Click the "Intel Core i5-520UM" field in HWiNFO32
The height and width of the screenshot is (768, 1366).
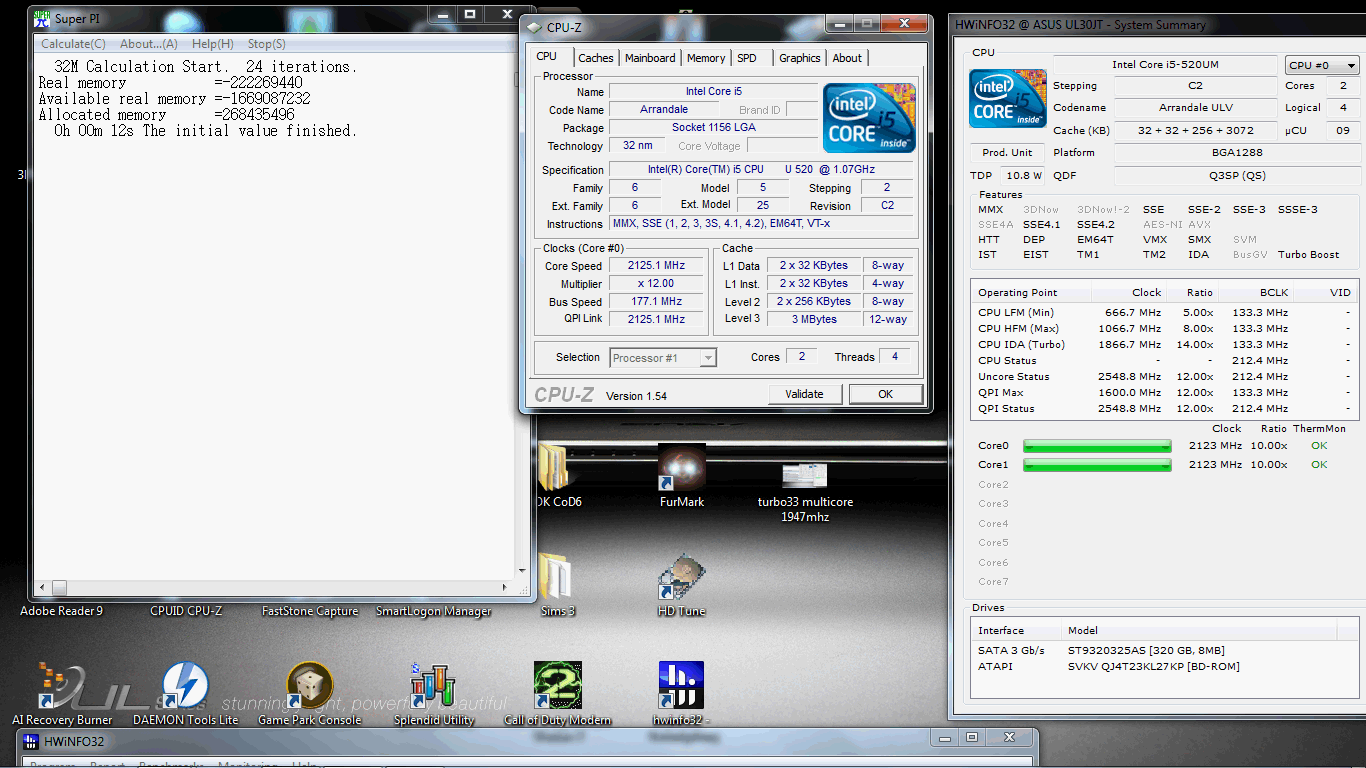pos(1165,65)
